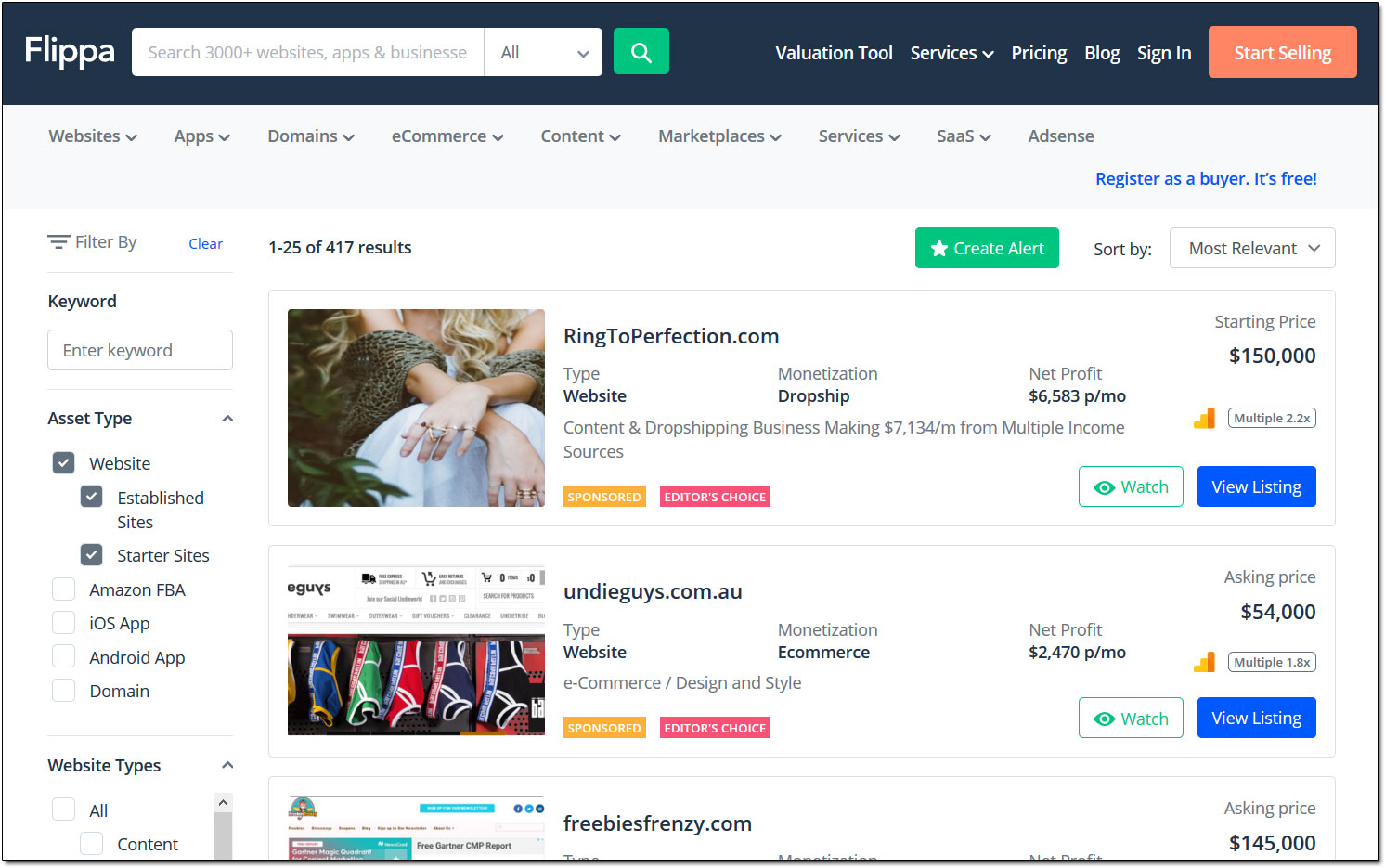Image resolution: width=1385 pixels, height=868 pixels.
Task: Click the Multiple 1.8x badge
Action: pos(1272,663)
